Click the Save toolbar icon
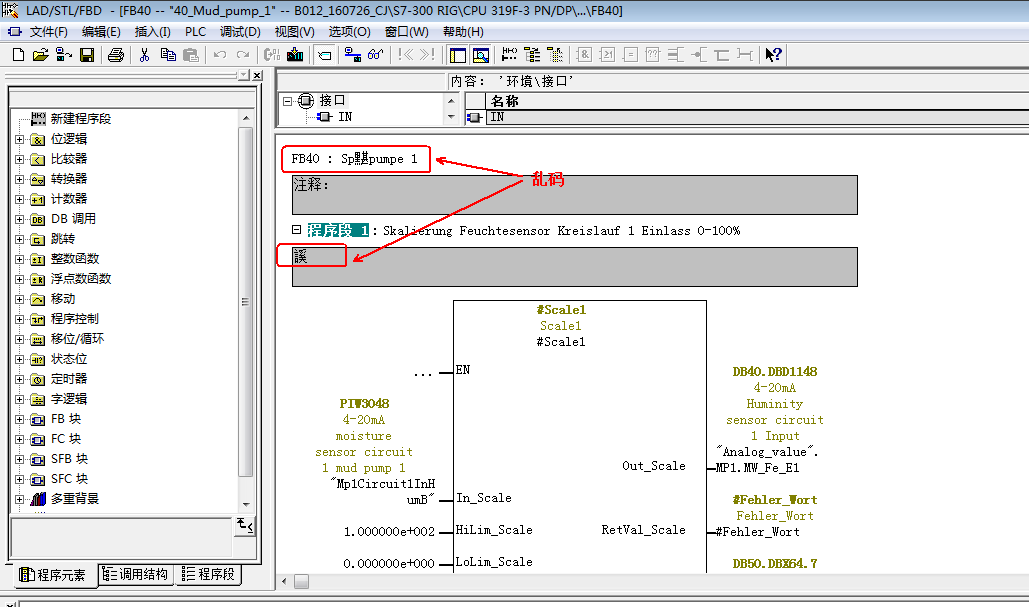This screenshot has height=607, width=1029. coord(87,55)
